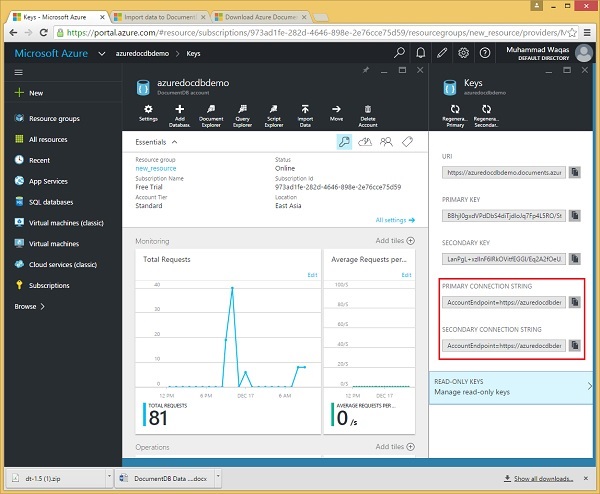Viewport: 600px width, 494px height.
Task: Open SQL databases in sidebar
Action: tap(44, 202)
